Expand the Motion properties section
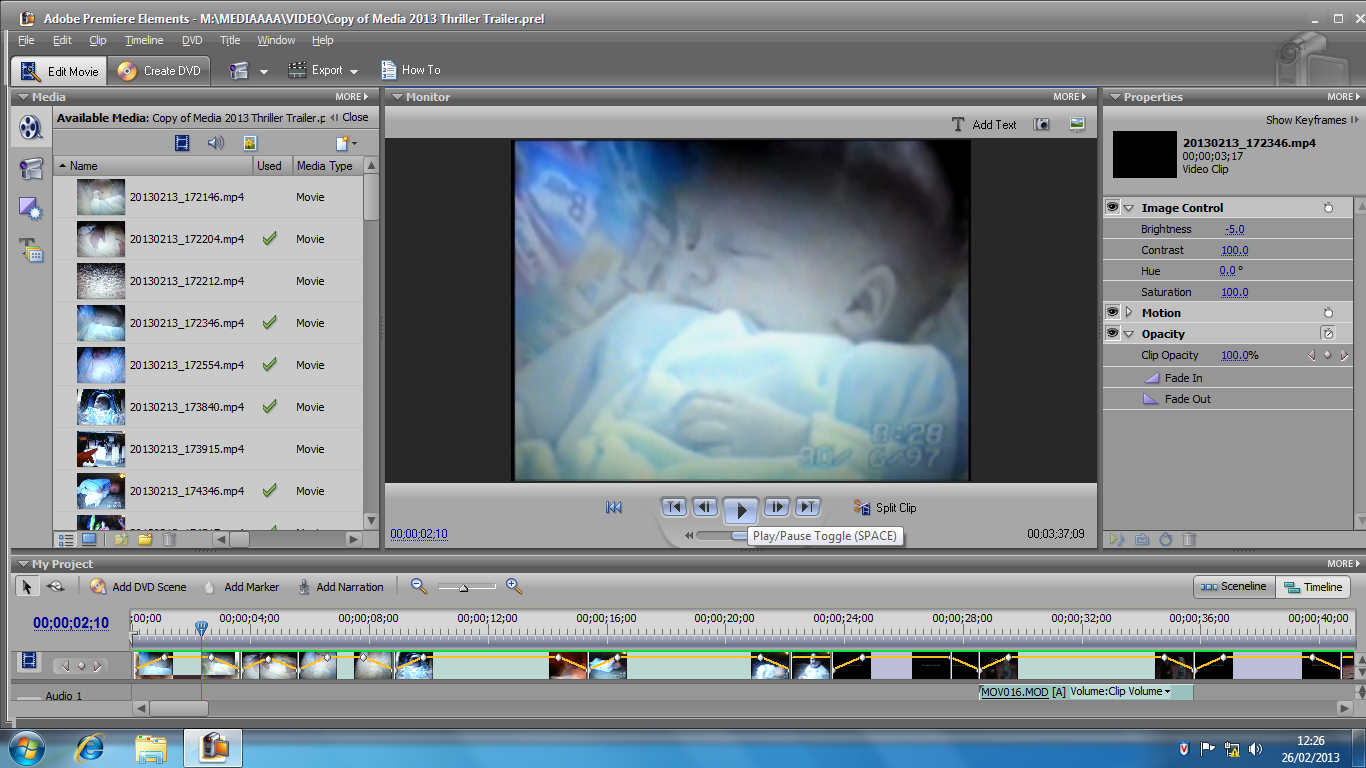1366x768 pixels. point(1129,313)
